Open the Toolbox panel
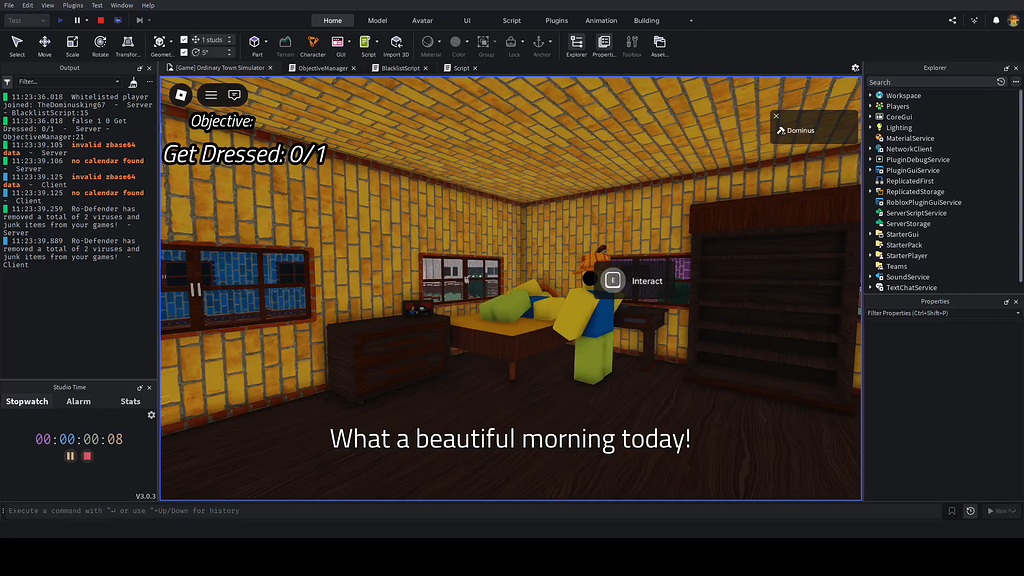This screenshot has width=1024, height=576. [631, 42]
